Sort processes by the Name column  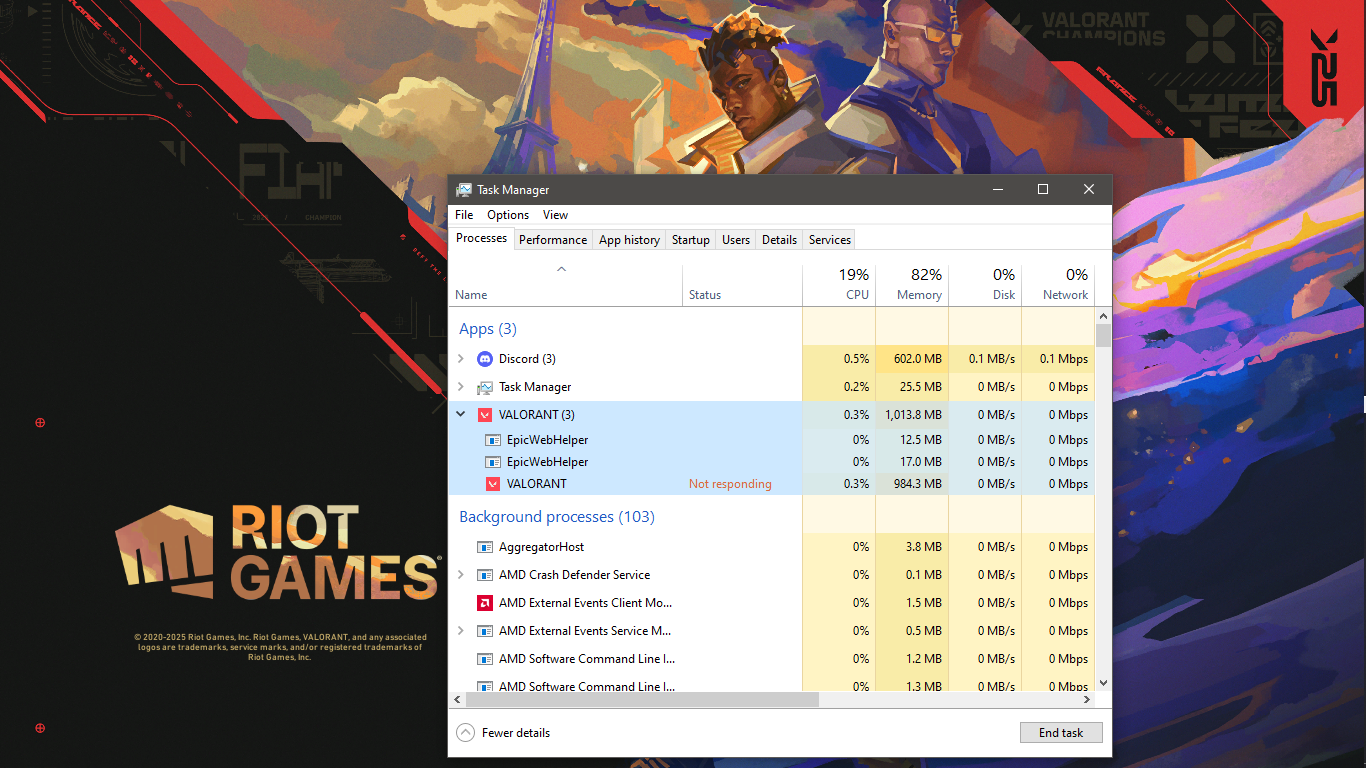pos(566,285)
